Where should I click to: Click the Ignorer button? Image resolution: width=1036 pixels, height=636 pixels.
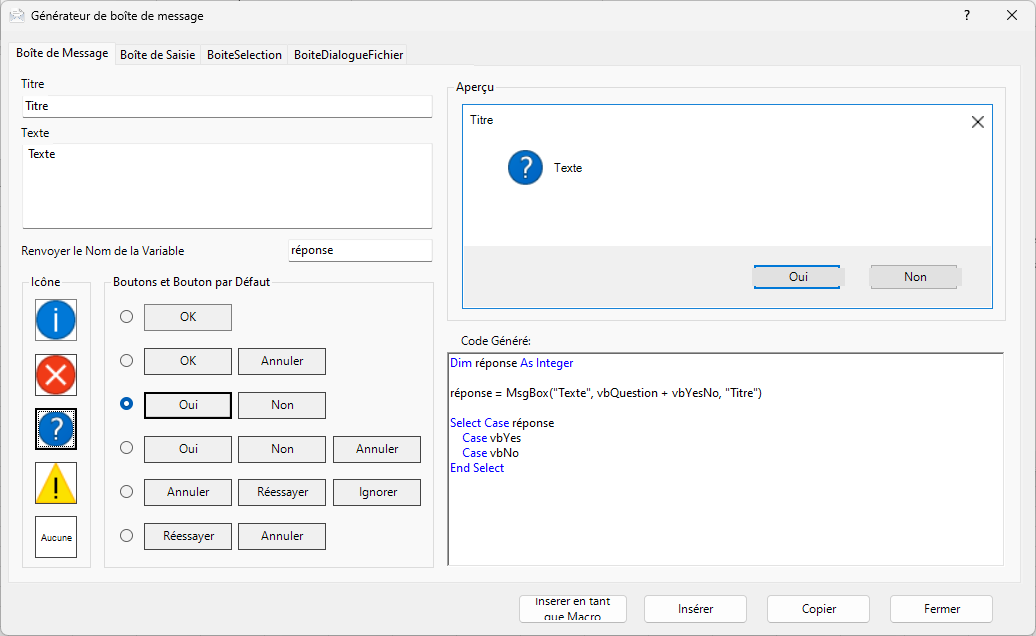377,493
